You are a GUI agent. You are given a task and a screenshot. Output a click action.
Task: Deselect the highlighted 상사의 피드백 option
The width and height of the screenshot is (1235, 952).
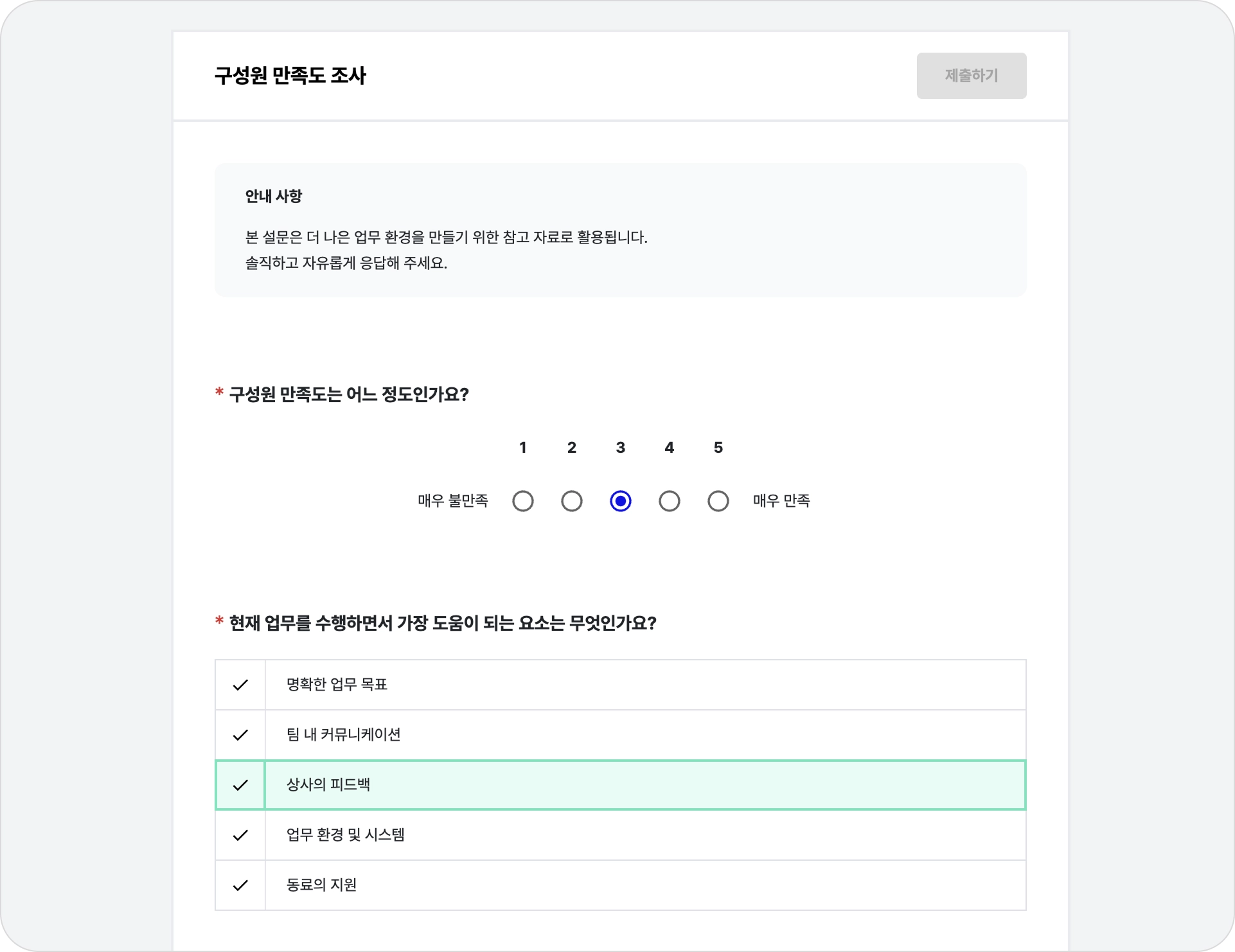tap(645, 785)
